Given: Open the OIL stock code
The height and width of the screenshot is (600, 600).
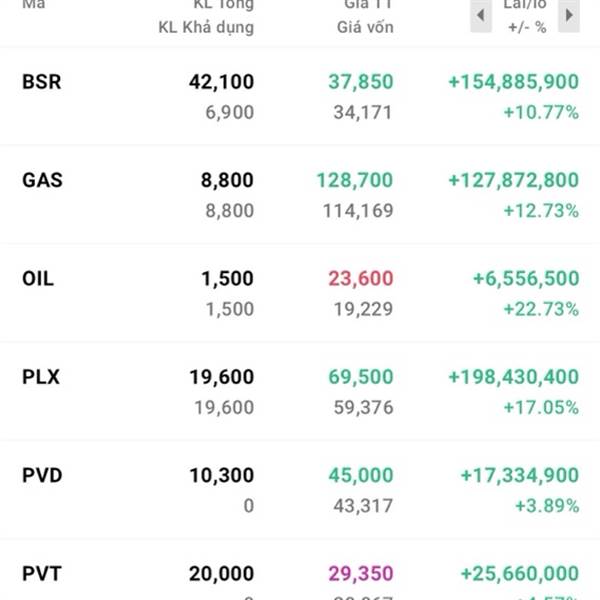Looking at the screenshot, I should coord(38,278).
